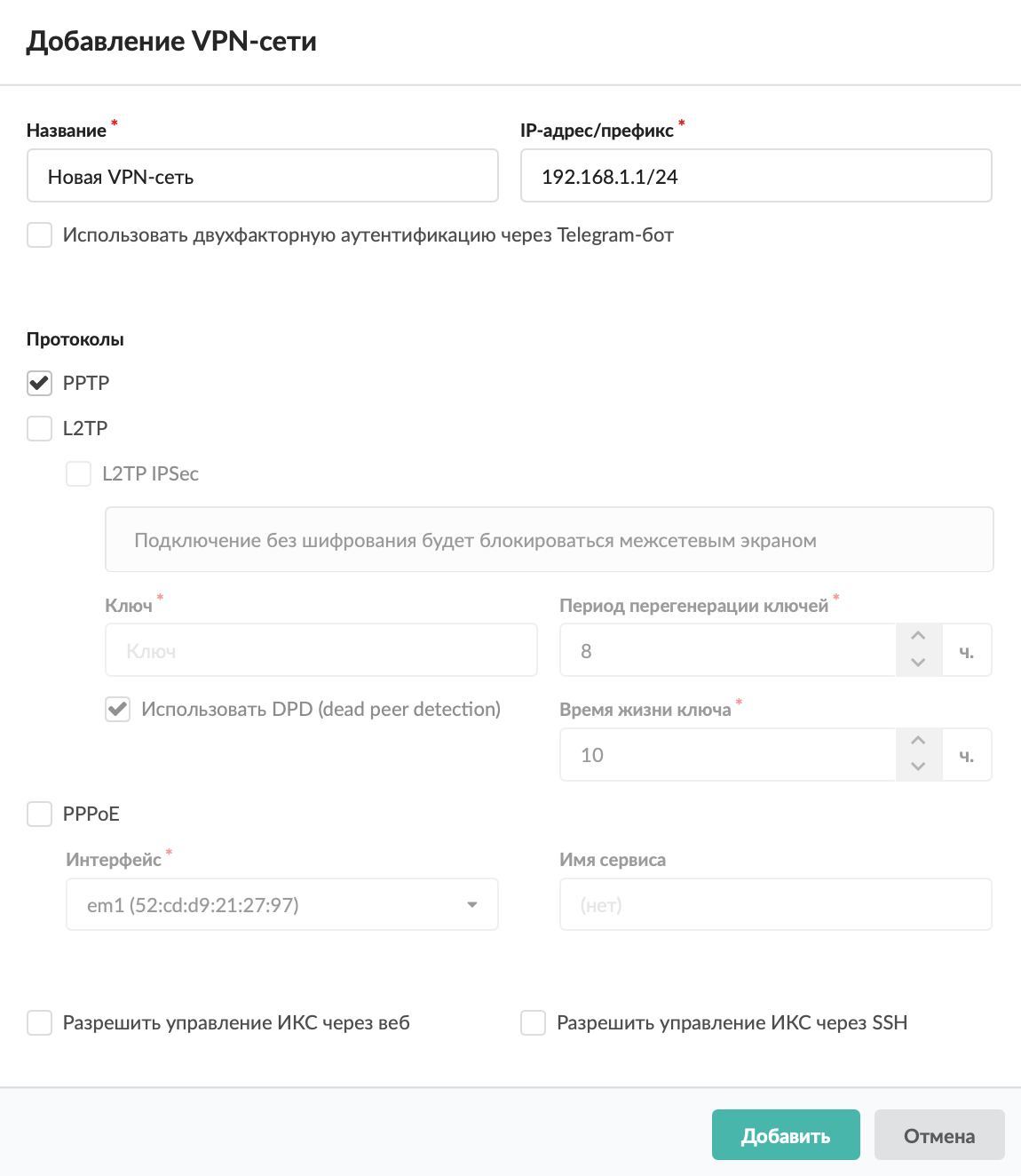Screen dimensions: 1021x1176
Task: Increase key regeneration period with up arrow
Action: 918,636
